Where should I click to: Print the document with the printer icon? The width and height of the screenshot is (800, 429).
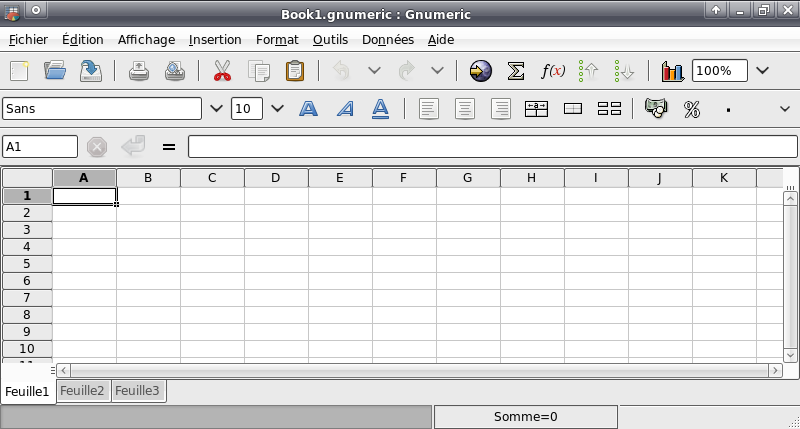(x=139, y=70)
